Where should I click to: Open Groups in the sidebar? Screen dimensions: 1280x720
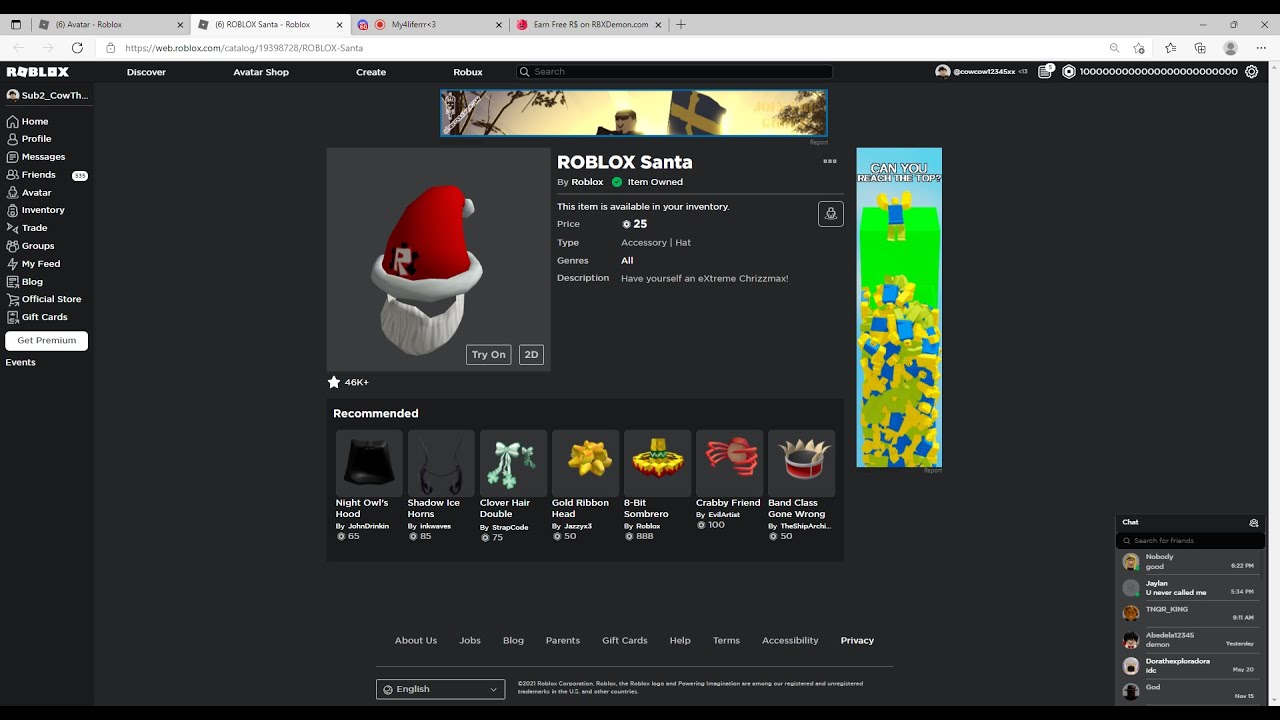click(30, 246)
